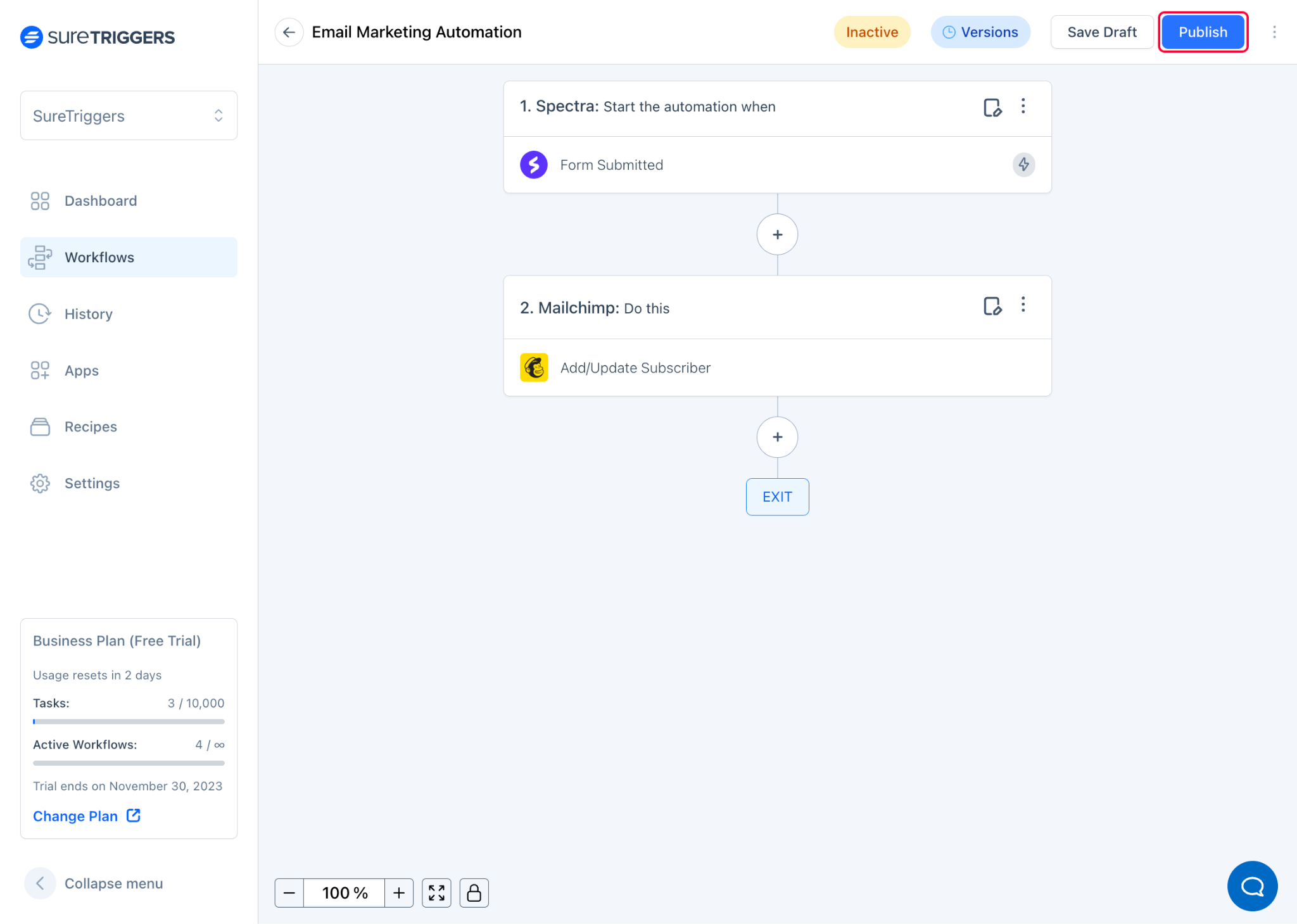This screenshot has width=1297, height=924.
Task: Toggle the workflow status from Inactive
Action: pos(872,32)
